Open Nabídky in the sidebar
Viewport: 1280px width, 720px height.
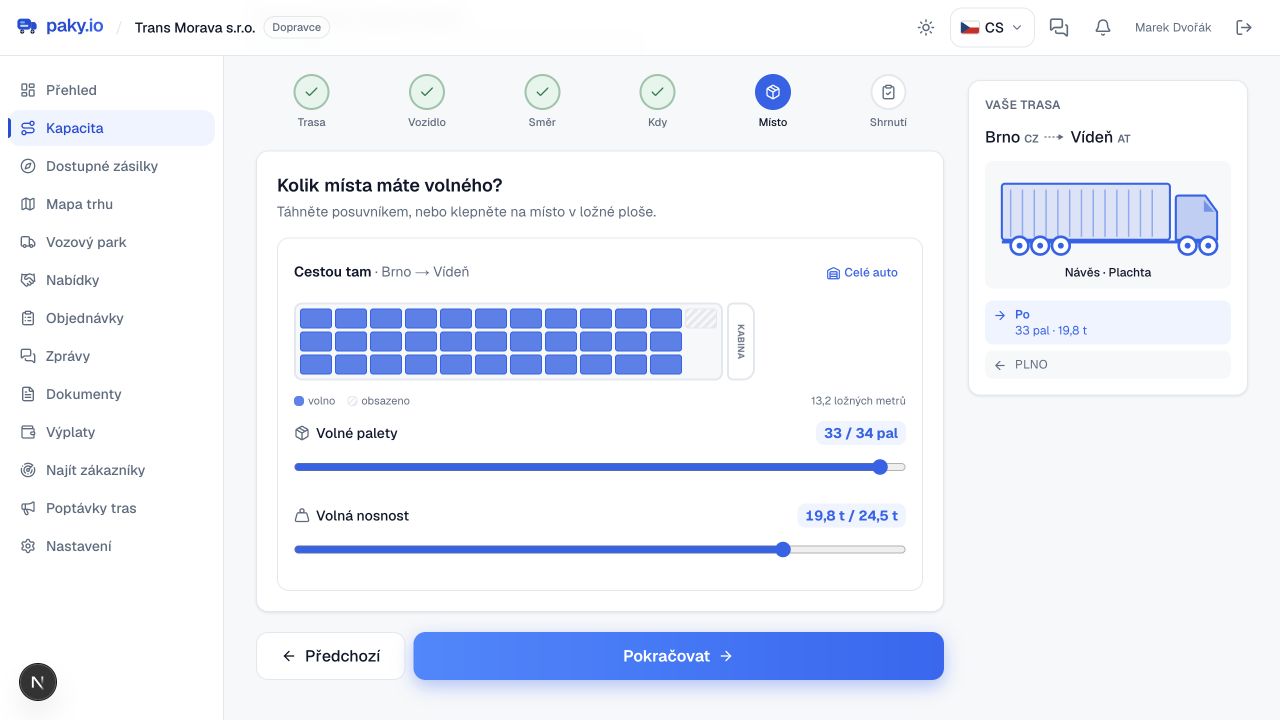click(111, 280)
